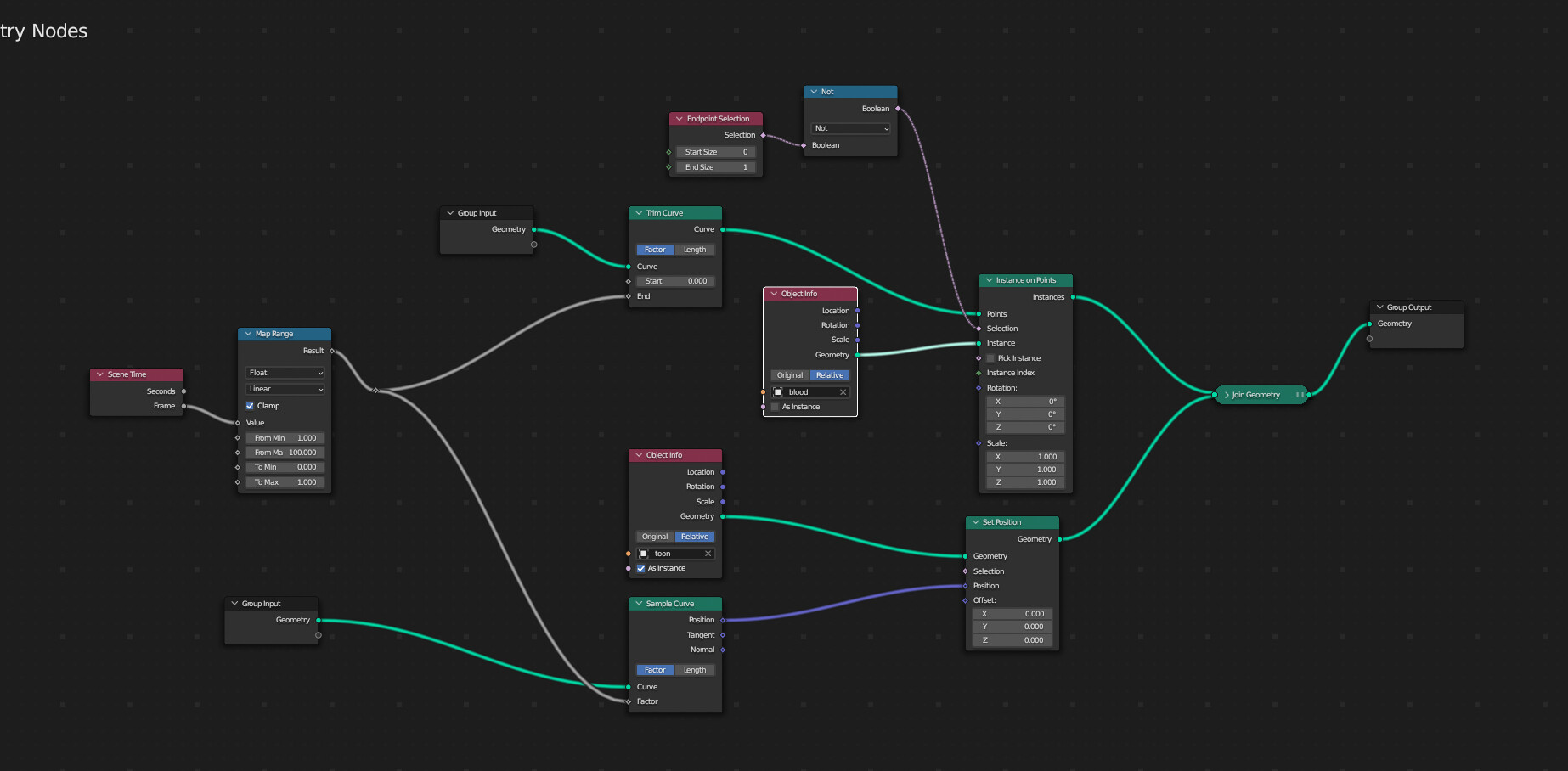Image resolution: width=1568 pixels, height=771 pixels.
Task: Click the Result output socket on Map Range
Action: (x=331, y=351)
